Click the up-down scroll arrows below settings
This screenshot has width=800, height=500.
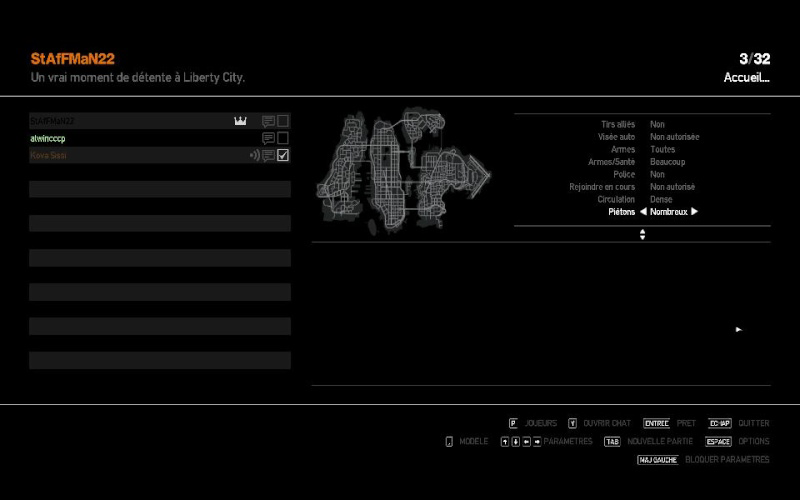click(x=642, y=234)
